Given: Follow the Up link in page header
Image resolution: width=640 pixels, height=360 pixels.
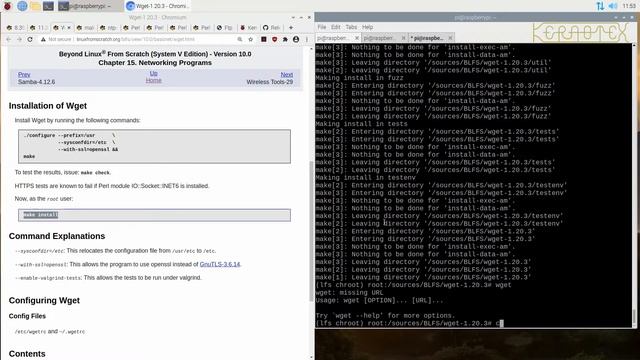Looking at the screenshot, I should click(153, 73).
